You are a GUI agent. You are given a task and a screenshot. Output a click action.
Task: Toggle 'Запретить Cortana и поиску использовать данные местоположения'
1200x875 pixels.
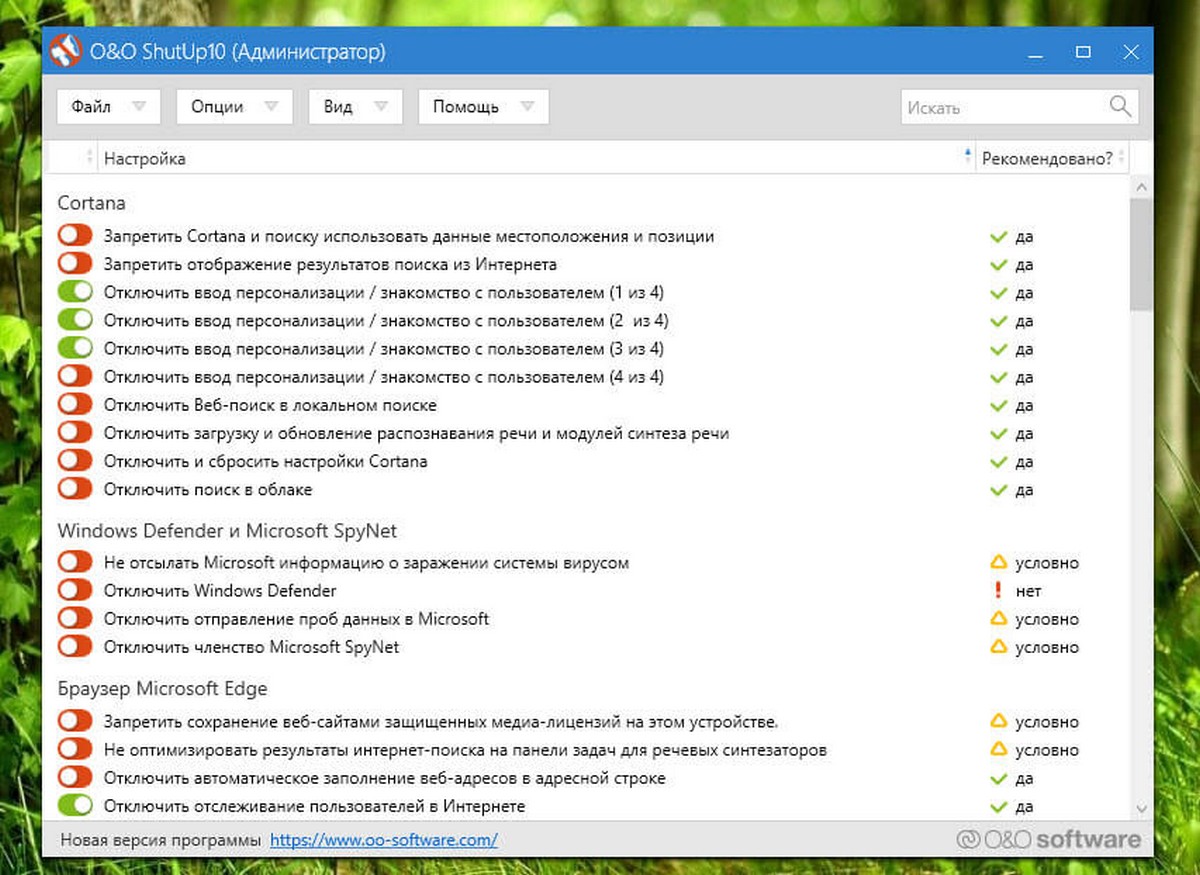(x=75, y=236)
